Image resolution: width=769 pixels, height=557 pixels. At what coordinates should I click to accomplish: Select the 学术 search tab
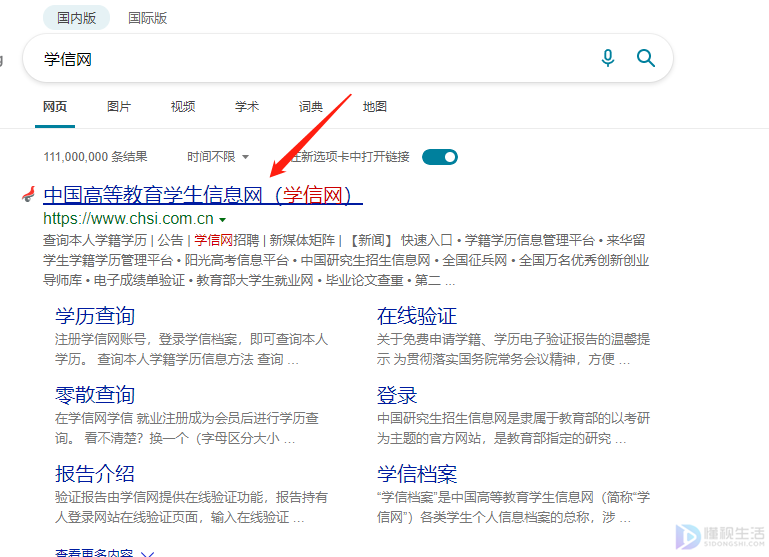click(x=247, y=106)
